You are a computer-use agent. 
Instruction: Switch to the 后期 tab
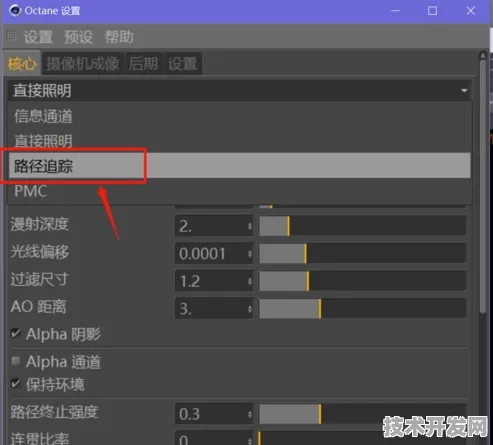(143, 63)
